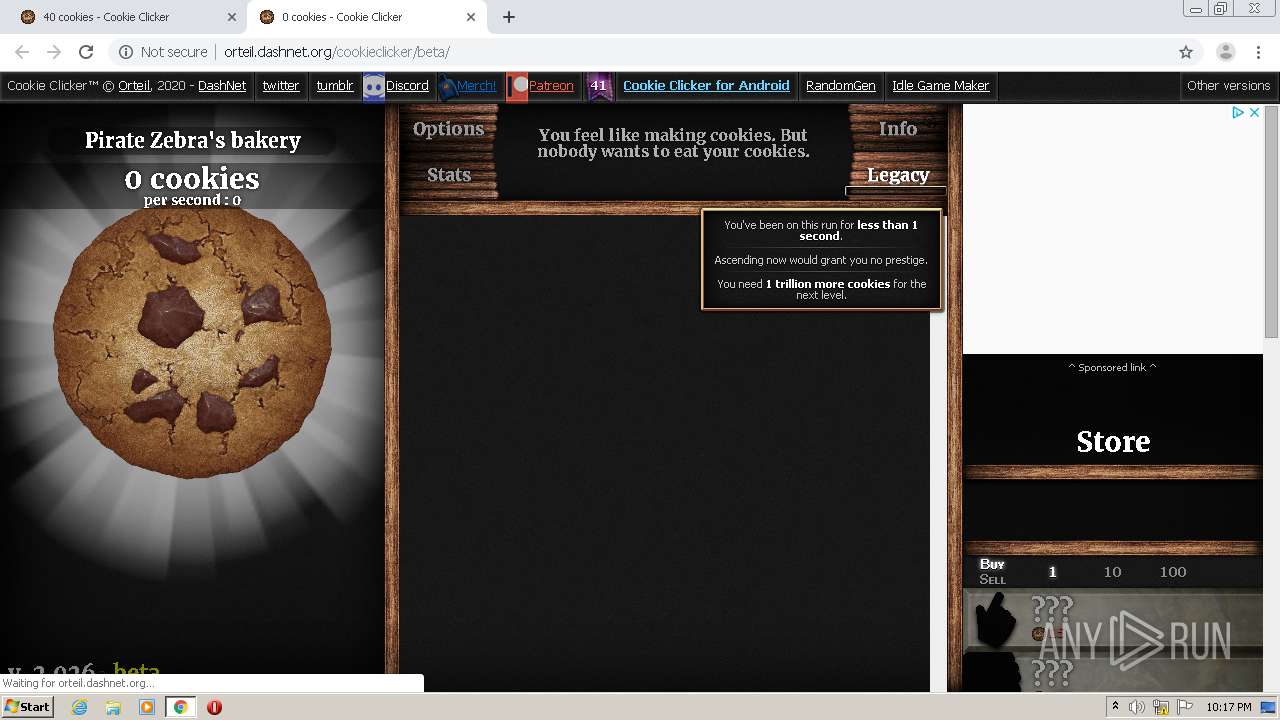Click the taskbar clock 10:17 PM
Image resolution: width=1280 pixels, height=720 pixels.
1228,707
